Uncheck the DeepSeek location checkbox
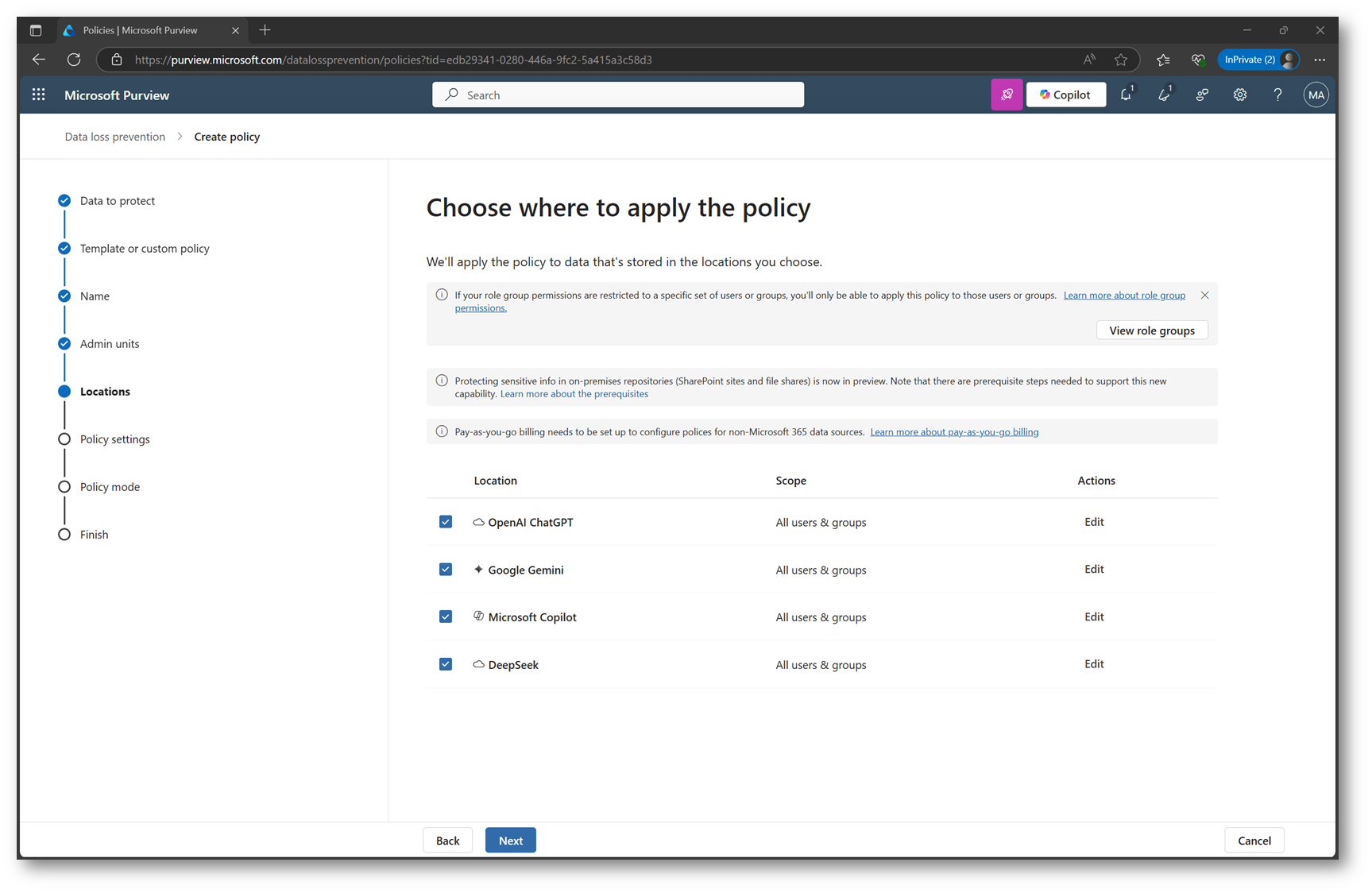 click(x=446, y=664)
